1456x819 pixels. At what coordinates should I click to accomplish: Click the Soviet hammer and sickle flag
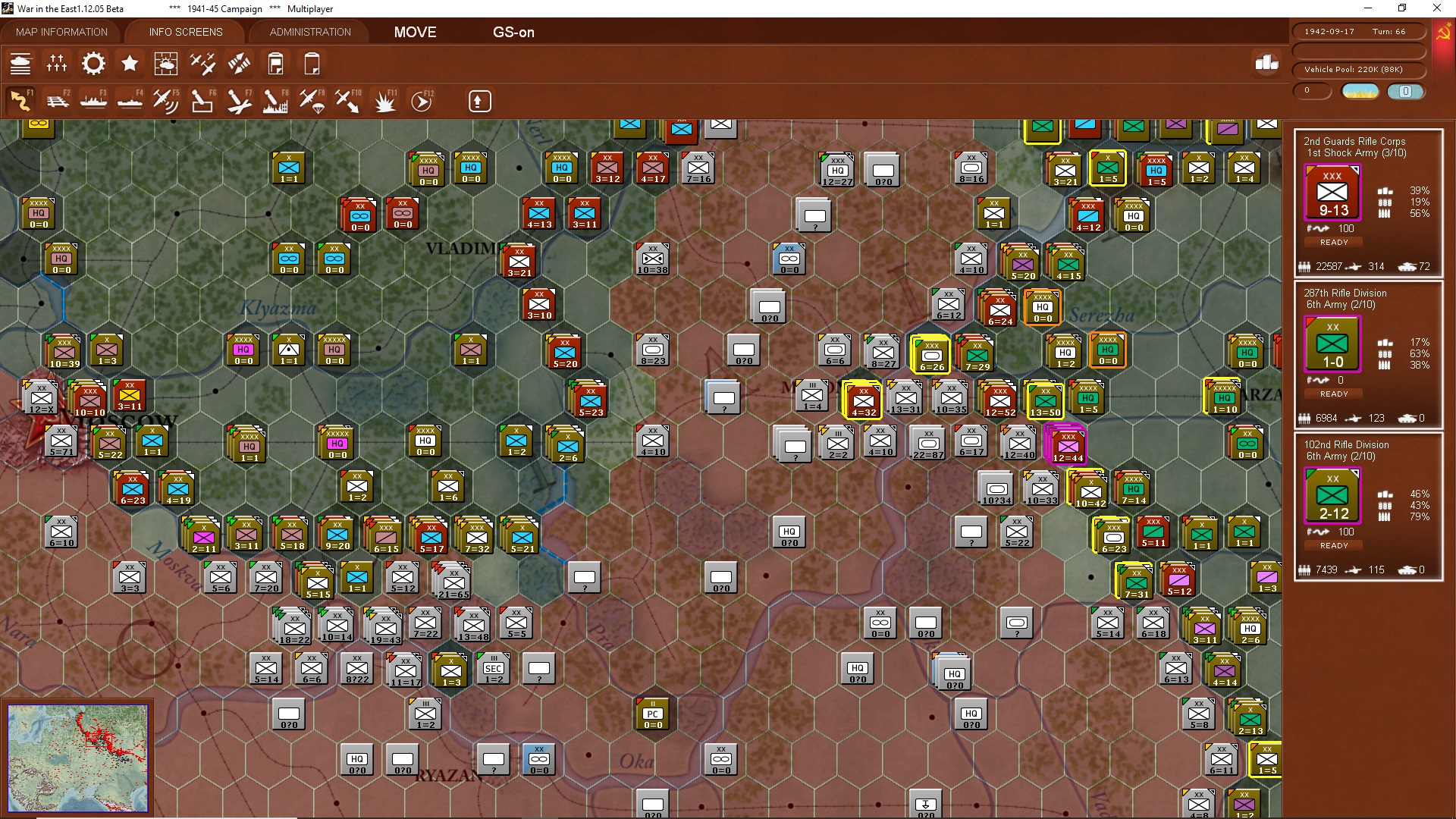pyautogui.click(x=1444, y=33)
